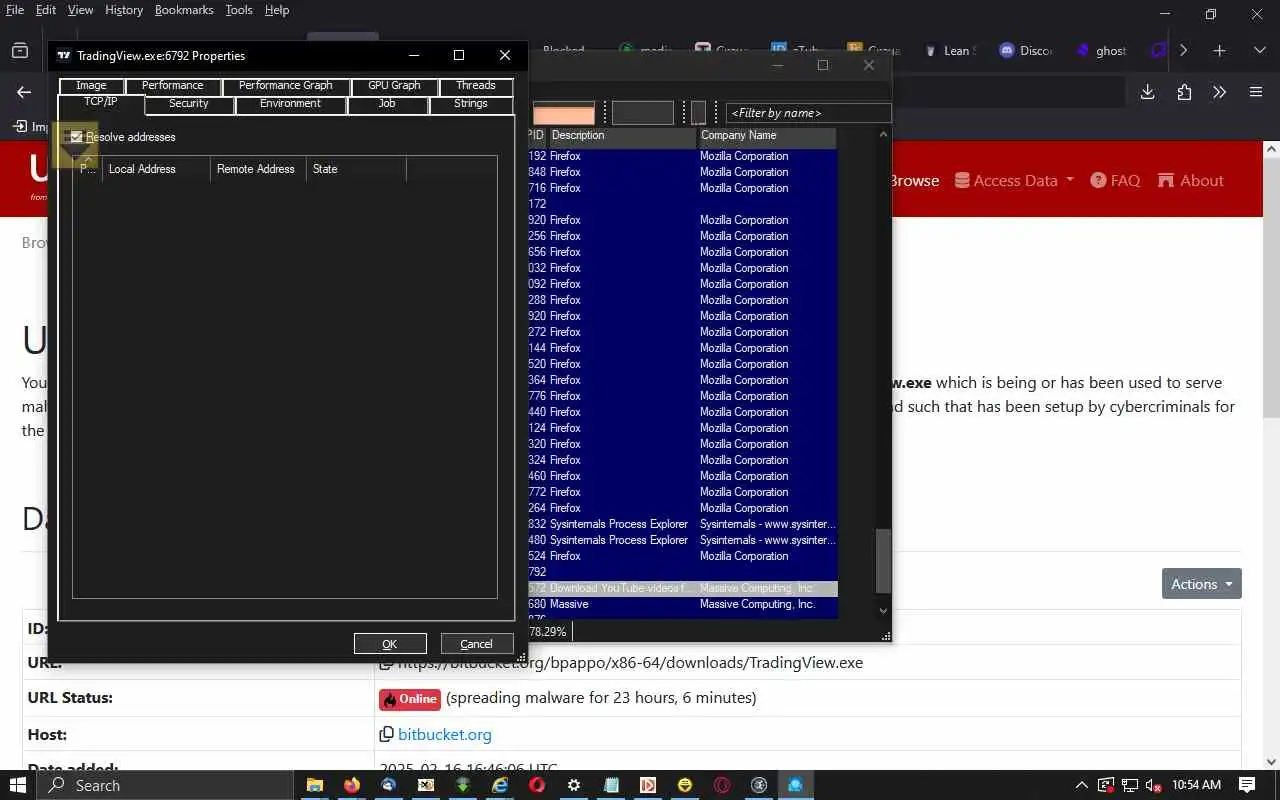The image size is (1280, 800).
Task: Go back with the Firefox back arrow
Action: pyautogui.click(x=24, y=92)
